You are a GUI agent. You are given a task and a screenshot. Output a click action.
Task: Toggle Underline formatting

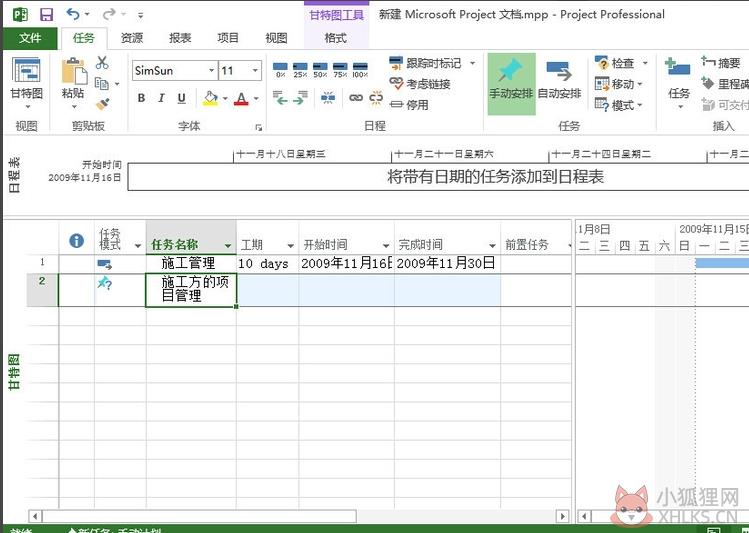point(182,98)
